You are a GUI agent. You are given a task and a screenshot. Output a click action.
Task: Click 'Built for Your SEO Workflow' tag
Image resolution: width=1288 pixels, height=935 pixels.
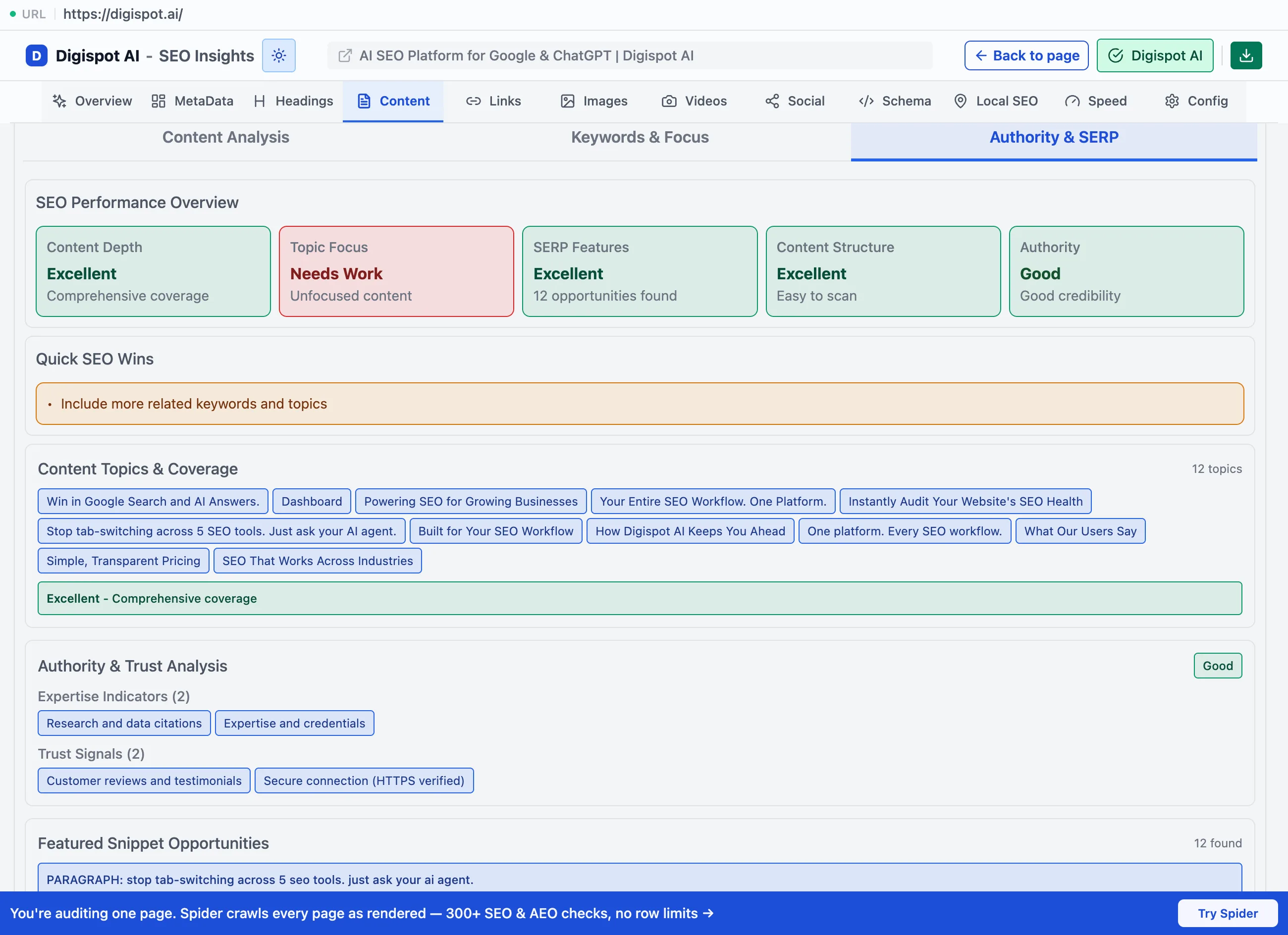click(x=496, y=531)
